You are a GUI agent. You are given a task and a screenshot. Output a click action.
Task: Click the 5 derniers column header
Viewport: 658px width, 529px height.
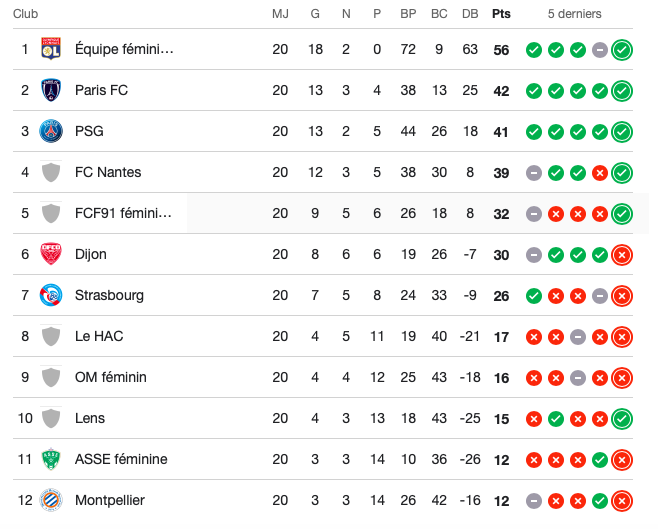tap(575, 15)
